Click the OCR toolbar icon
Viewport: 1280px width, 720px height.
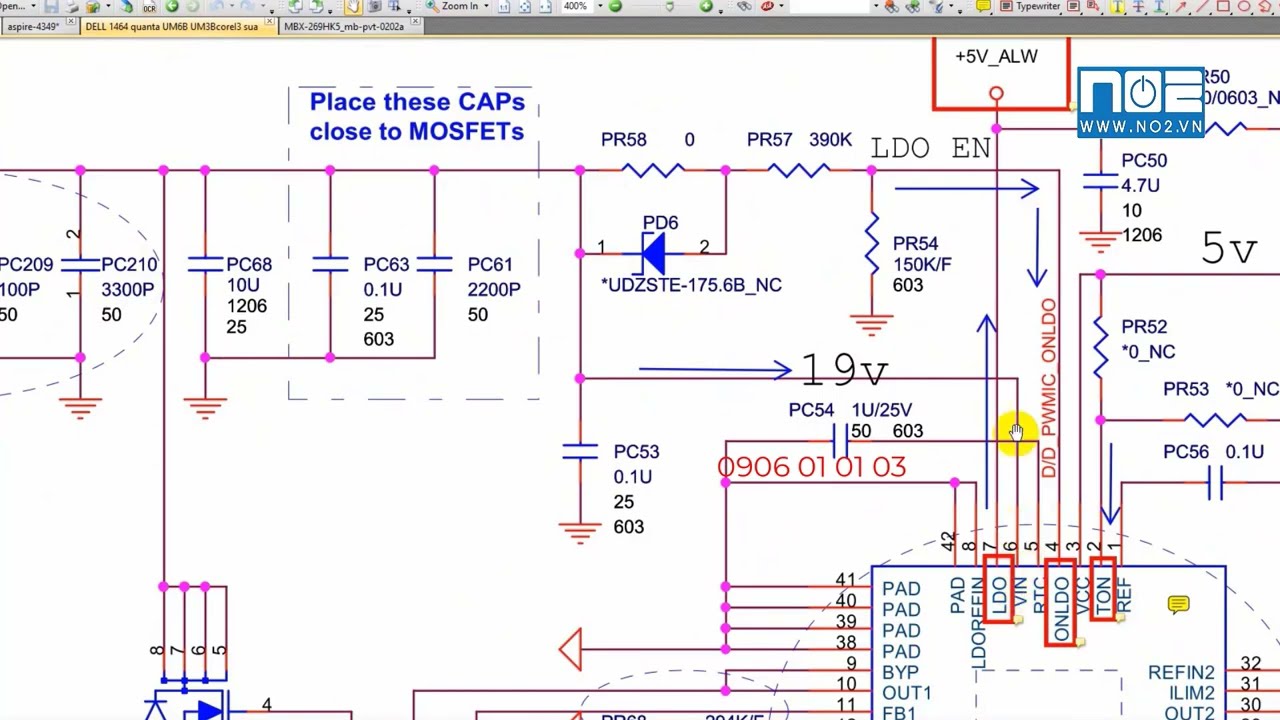click(149, 7)
